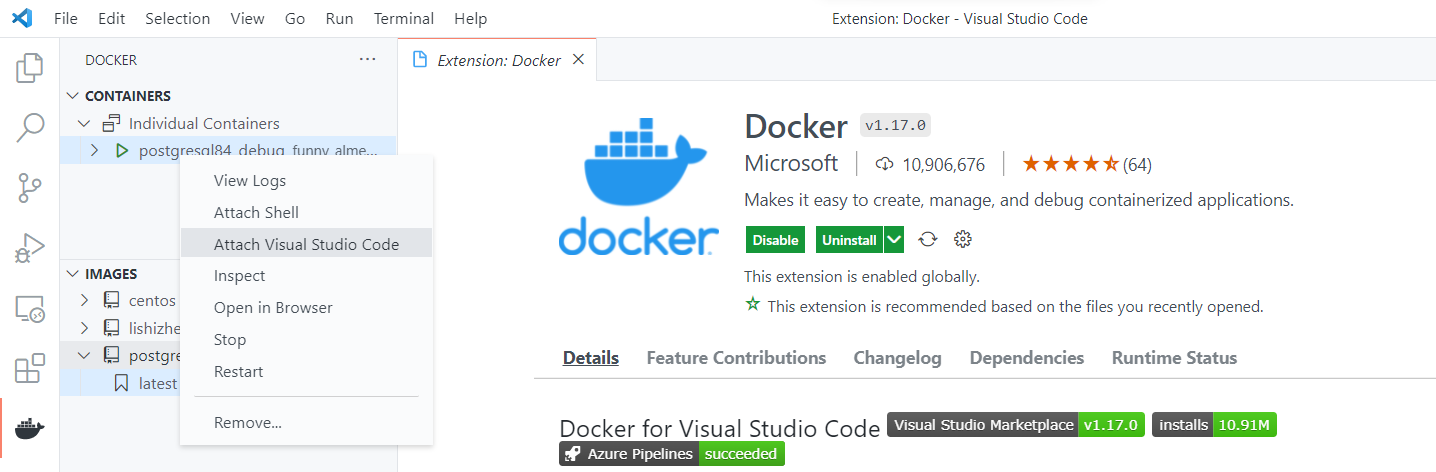The width and height of the screenshot is (1436, 472).
Task: Click the lishizhe image icon
Action: pos(111,328)
